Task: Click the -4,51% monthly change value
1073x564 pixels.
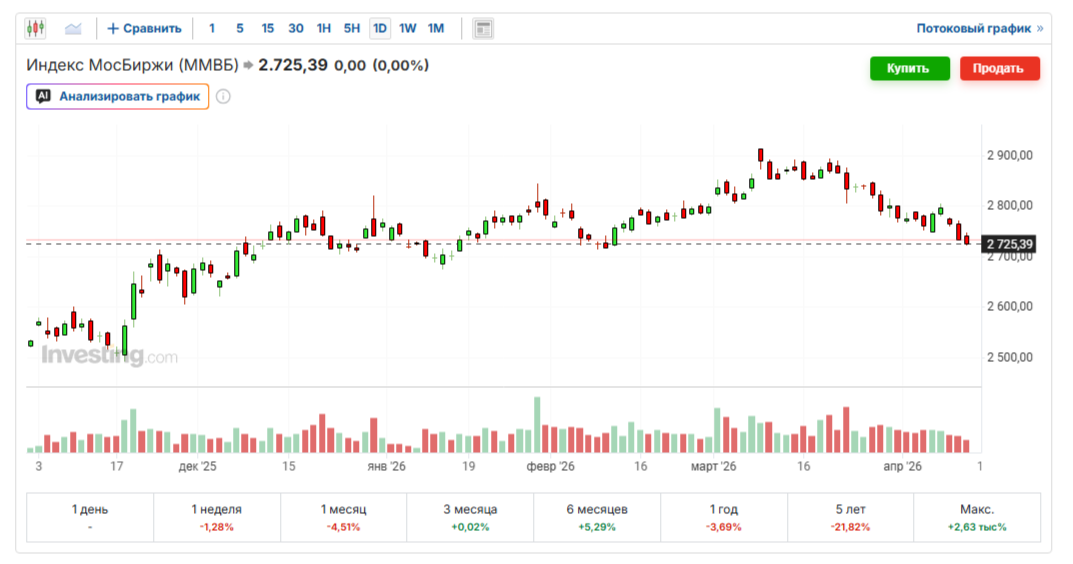Action: click(x=344, y=527)
